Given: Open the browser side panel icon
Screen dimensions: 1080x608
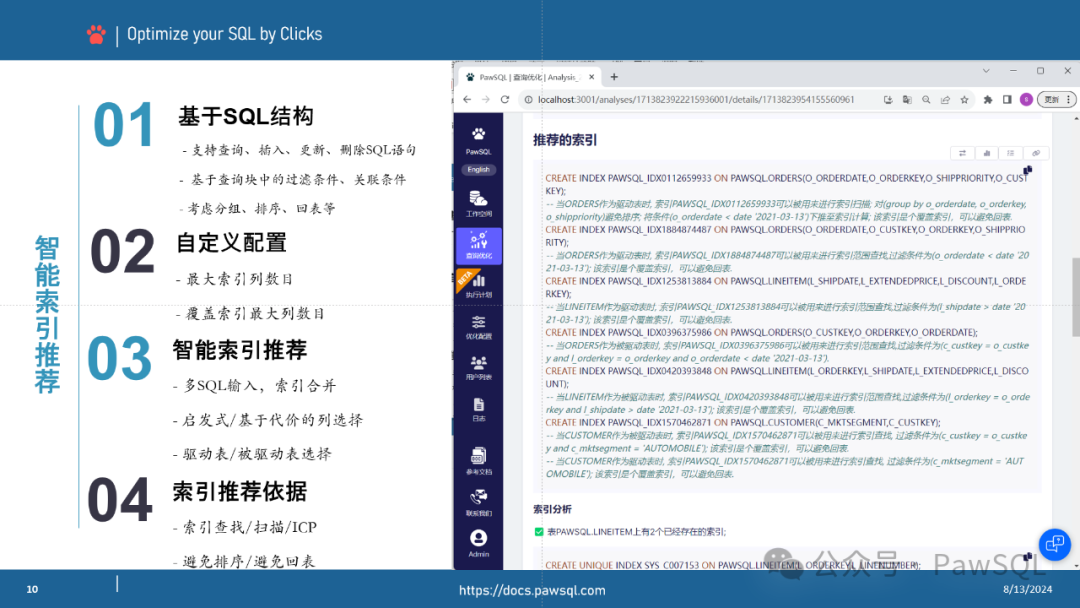Looking at the screenshot, I should pyautogui.click(x=1007, y=100).
